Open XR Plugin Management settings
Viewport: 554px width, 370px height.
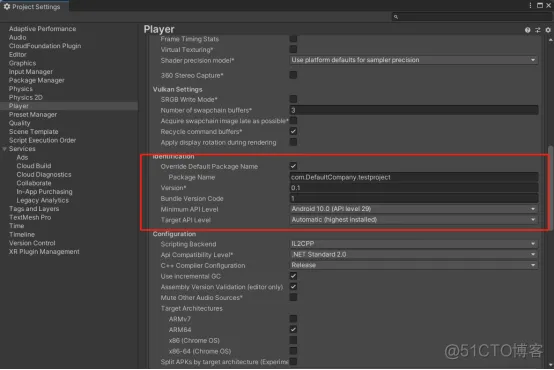point(44,252)
